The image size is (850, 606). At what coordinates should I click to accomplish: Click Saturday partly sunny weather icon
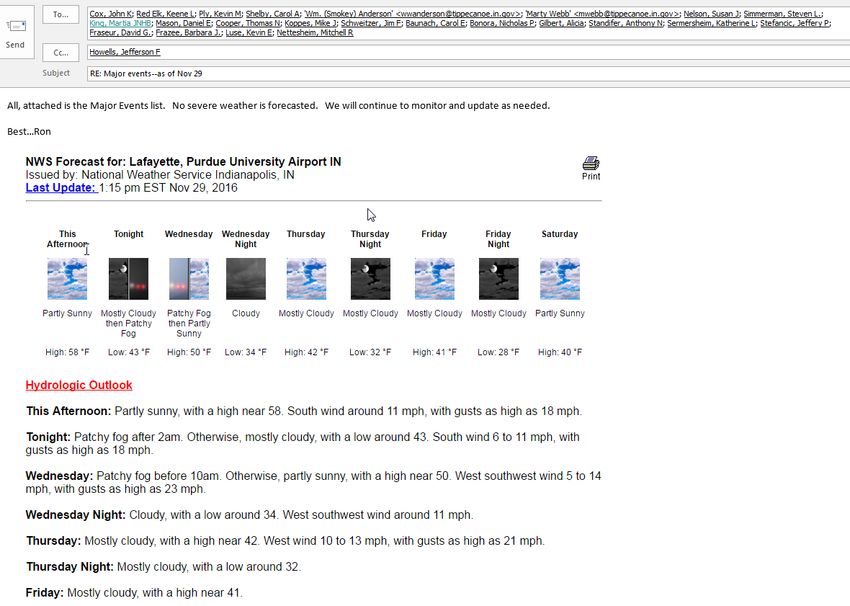pyautogui.click(x=559, y=279)
